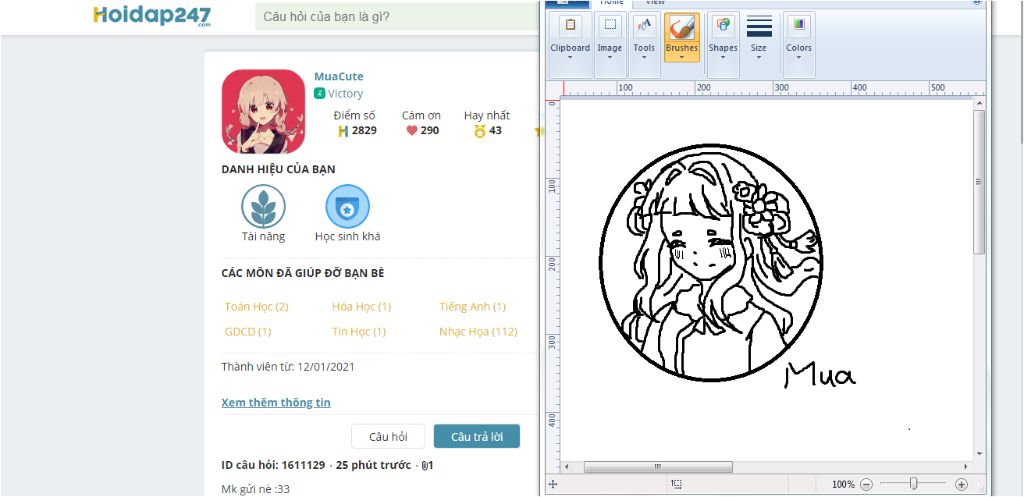Image resolution: width=1024 pixels, height=497 pixels.
Task: Open the Tiếng Anh (1) subject link
Action: coord(472,306)
